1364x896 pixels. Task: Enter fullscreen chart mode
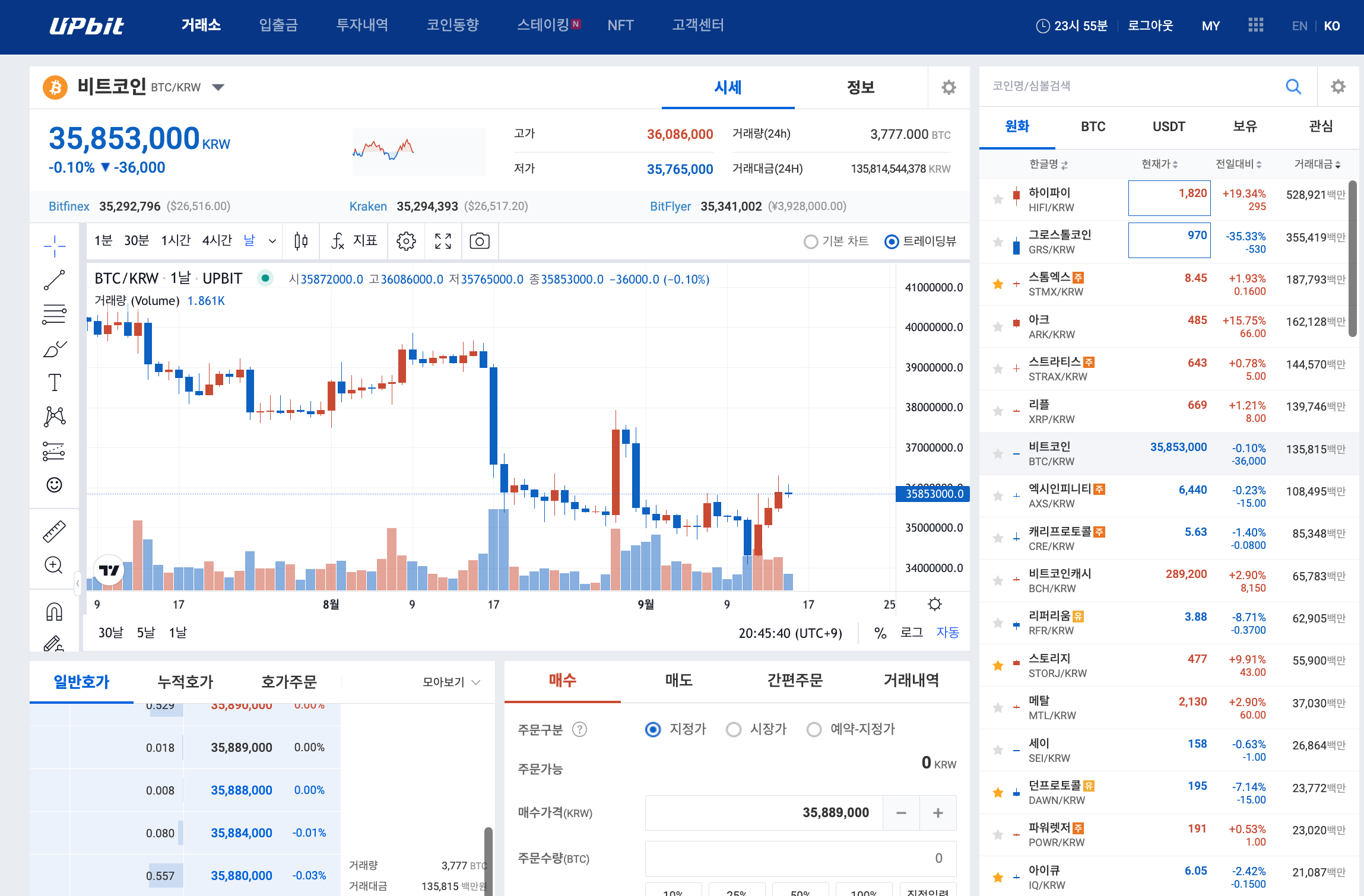[x=443, y=241]
